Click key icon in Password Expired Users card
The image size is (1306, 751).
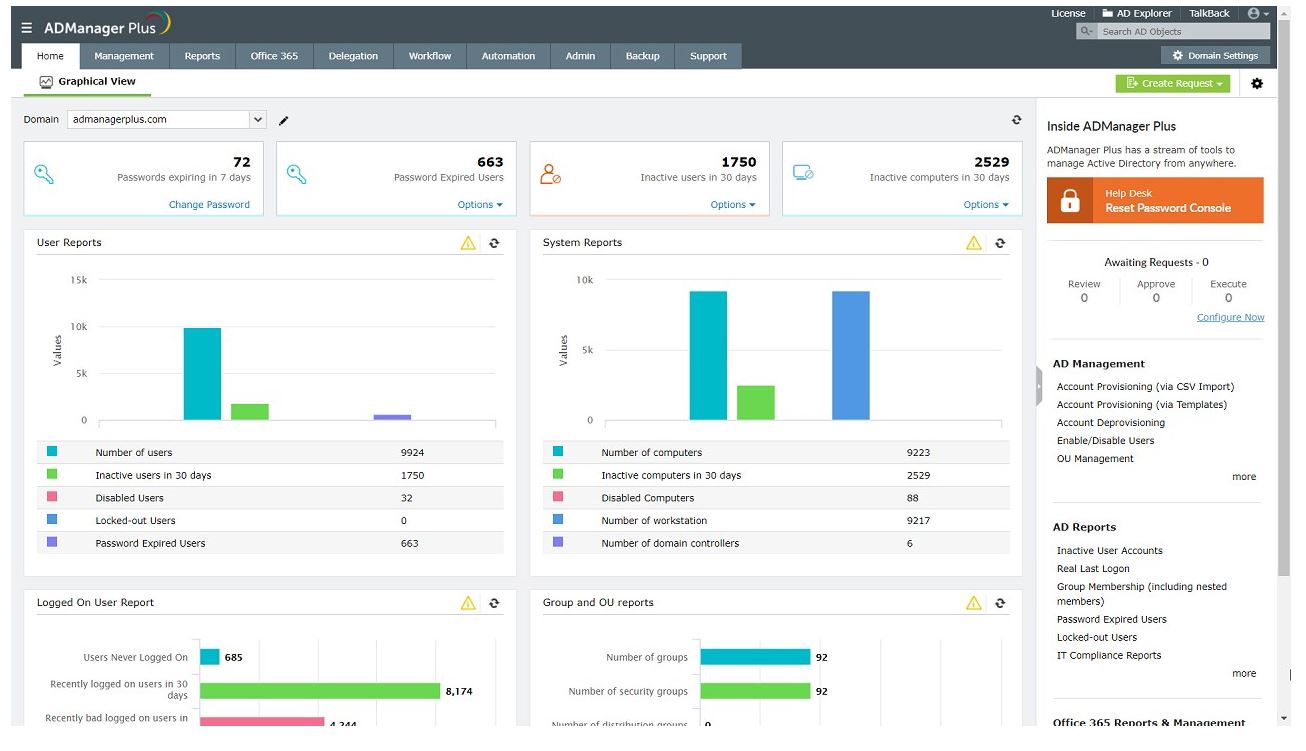pyautogui.click(x=296, y=174)
